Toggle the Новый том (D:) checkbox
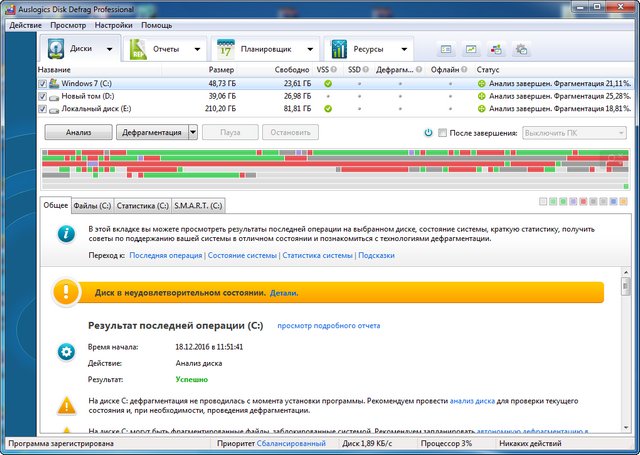The height and width of the screenshot is (455, 640). 42,96
